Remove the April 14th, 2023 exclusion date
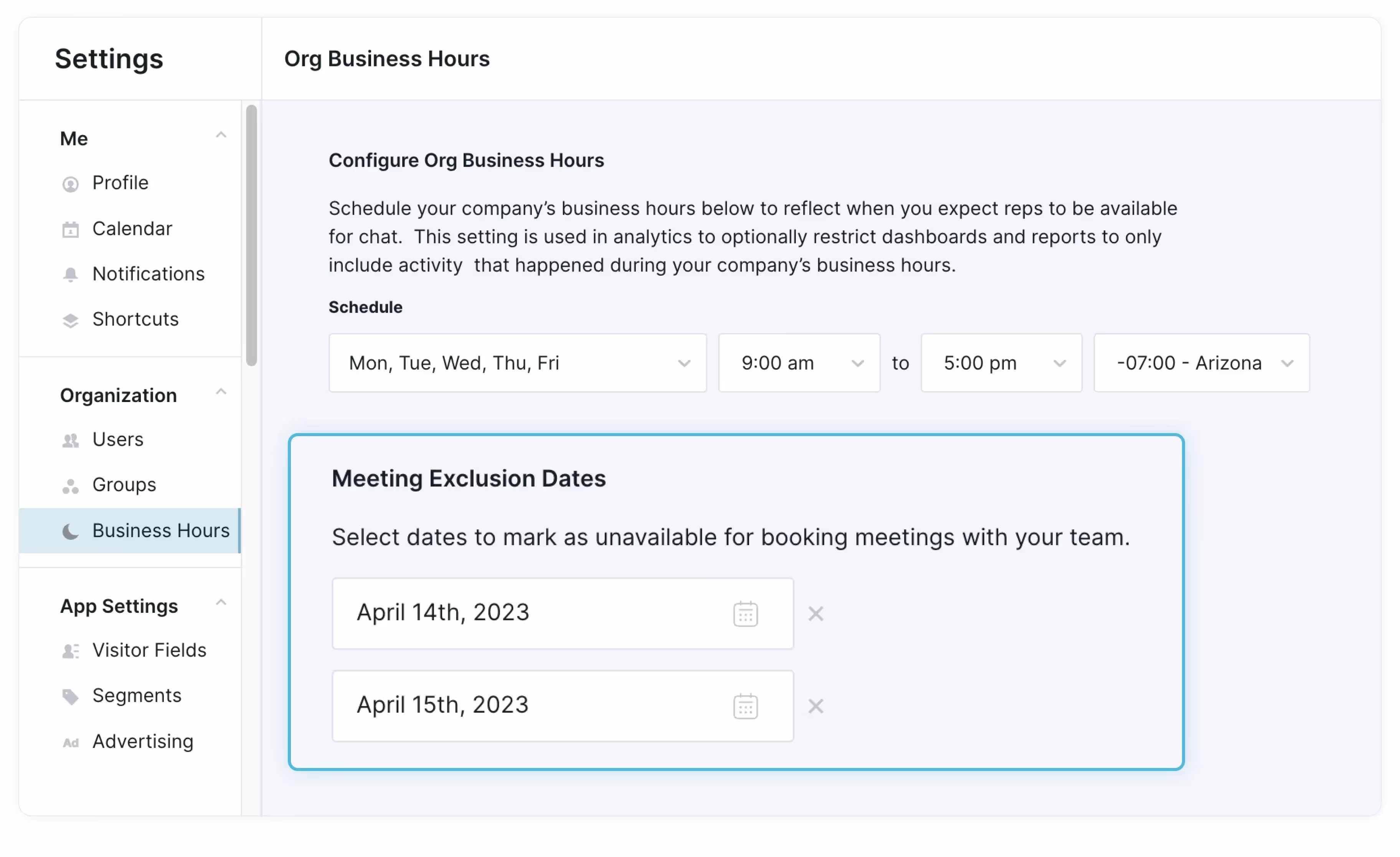The image size is (1400, 857). click(816, 614)
